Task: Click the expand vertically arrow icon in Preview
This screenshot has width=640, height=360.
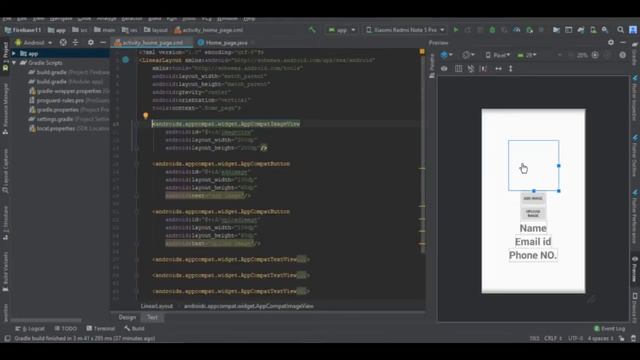Action: click(x=511, y=69)
